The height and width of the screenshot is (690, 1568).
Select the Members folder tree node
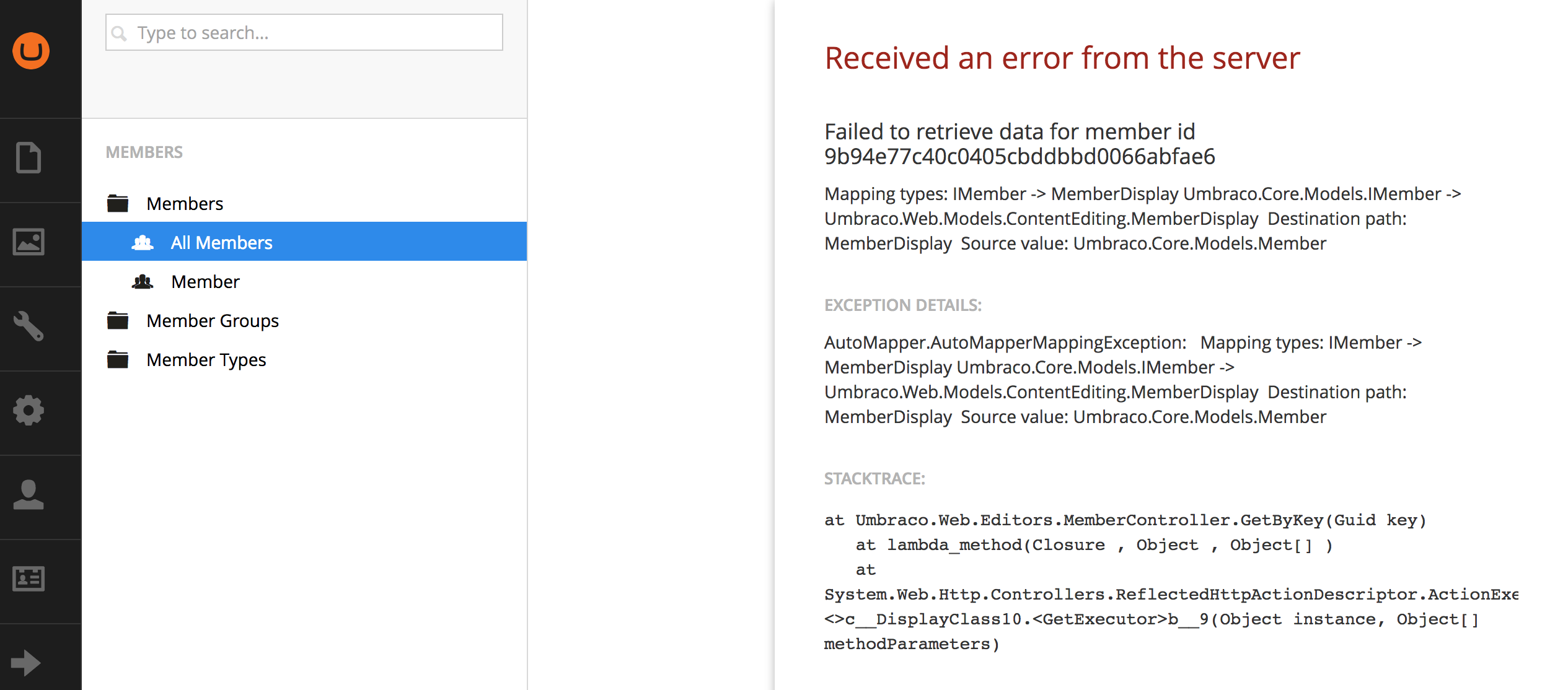coord(185,204)
